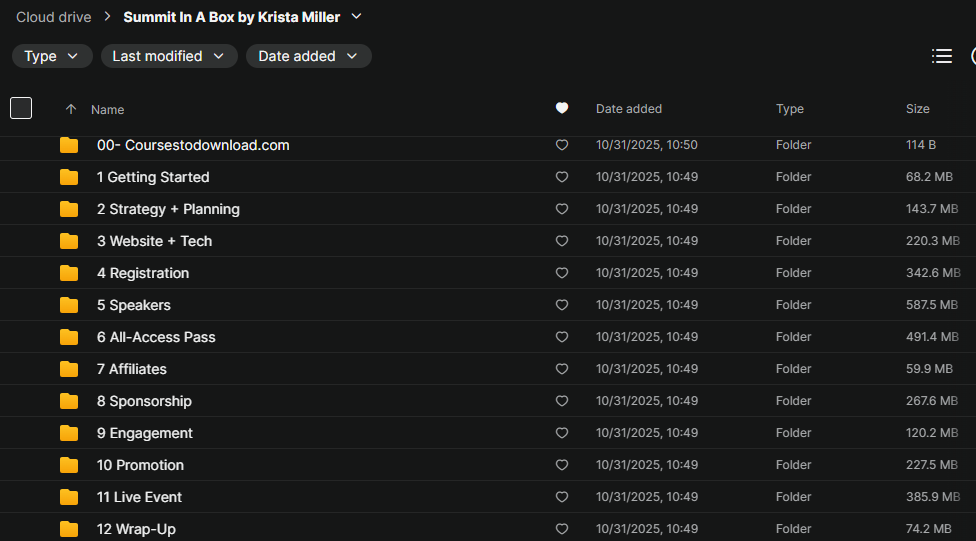The width and height of the screenshot is (976, 541).
Task: Expand the Last modified filter
Action: 169,56
